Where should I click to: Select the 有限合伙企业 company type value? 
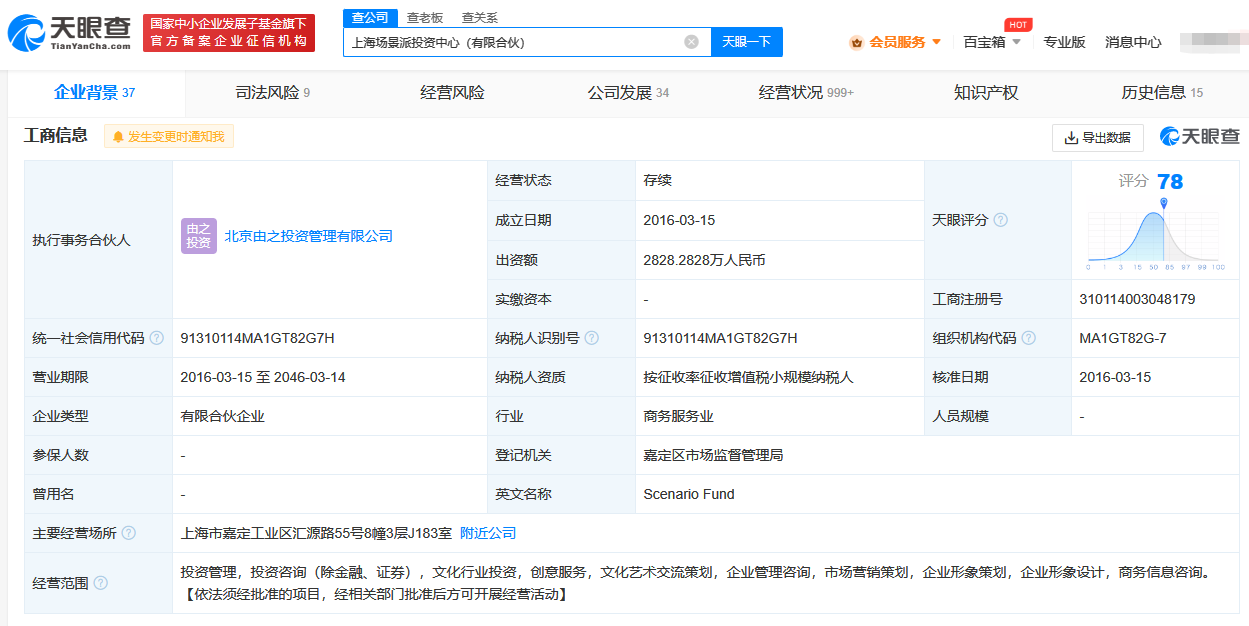point(223,416)
